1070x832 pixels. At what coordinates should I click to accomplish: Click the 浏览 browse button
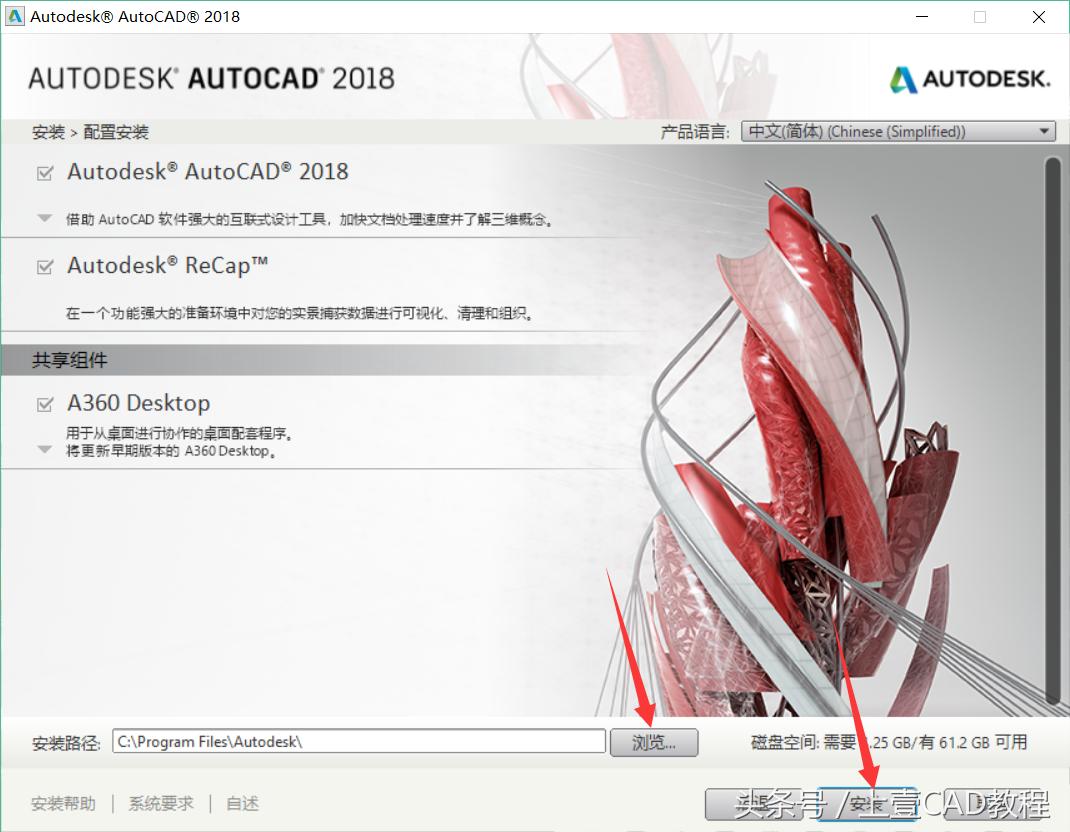click(654, 742)
